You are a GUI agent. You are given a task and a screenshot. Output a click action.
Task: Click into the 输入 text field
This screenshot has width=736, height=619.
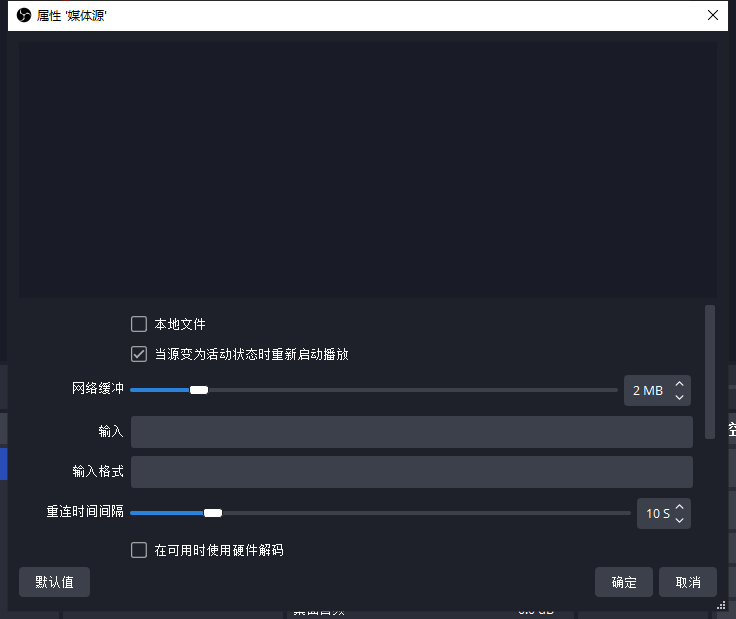coord(411,432)
